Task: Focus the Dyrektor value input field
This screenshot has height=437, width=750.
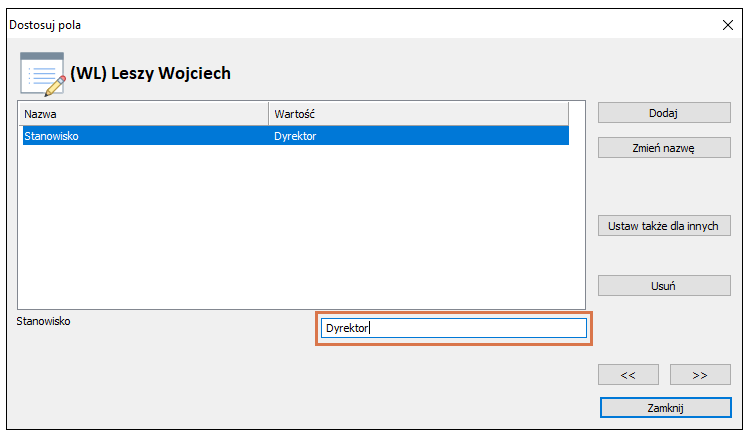Action: pyautogui.click(x=453, y=328)
